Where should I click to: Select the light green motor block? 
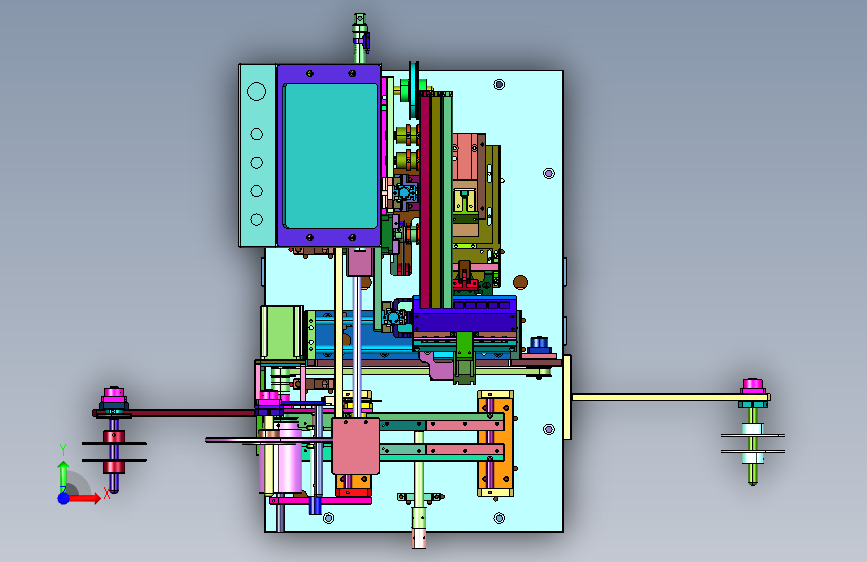[x=282, y=332]
